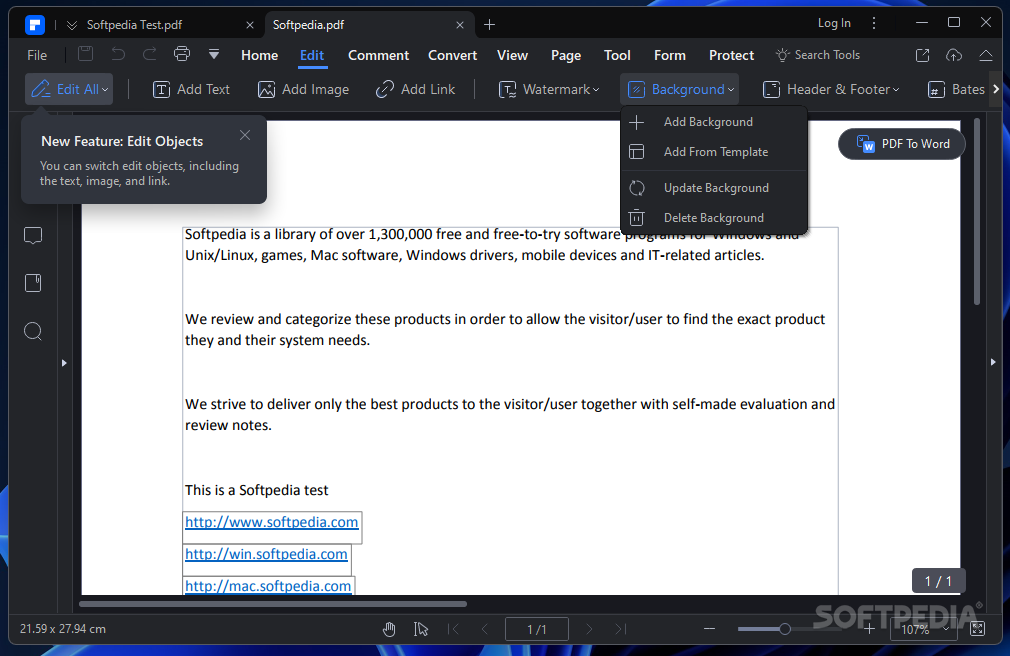Image resolution: width=1010 pixels, height=656 pixels.
Task: Select Update Background menu entry
Action: (714, 188)
